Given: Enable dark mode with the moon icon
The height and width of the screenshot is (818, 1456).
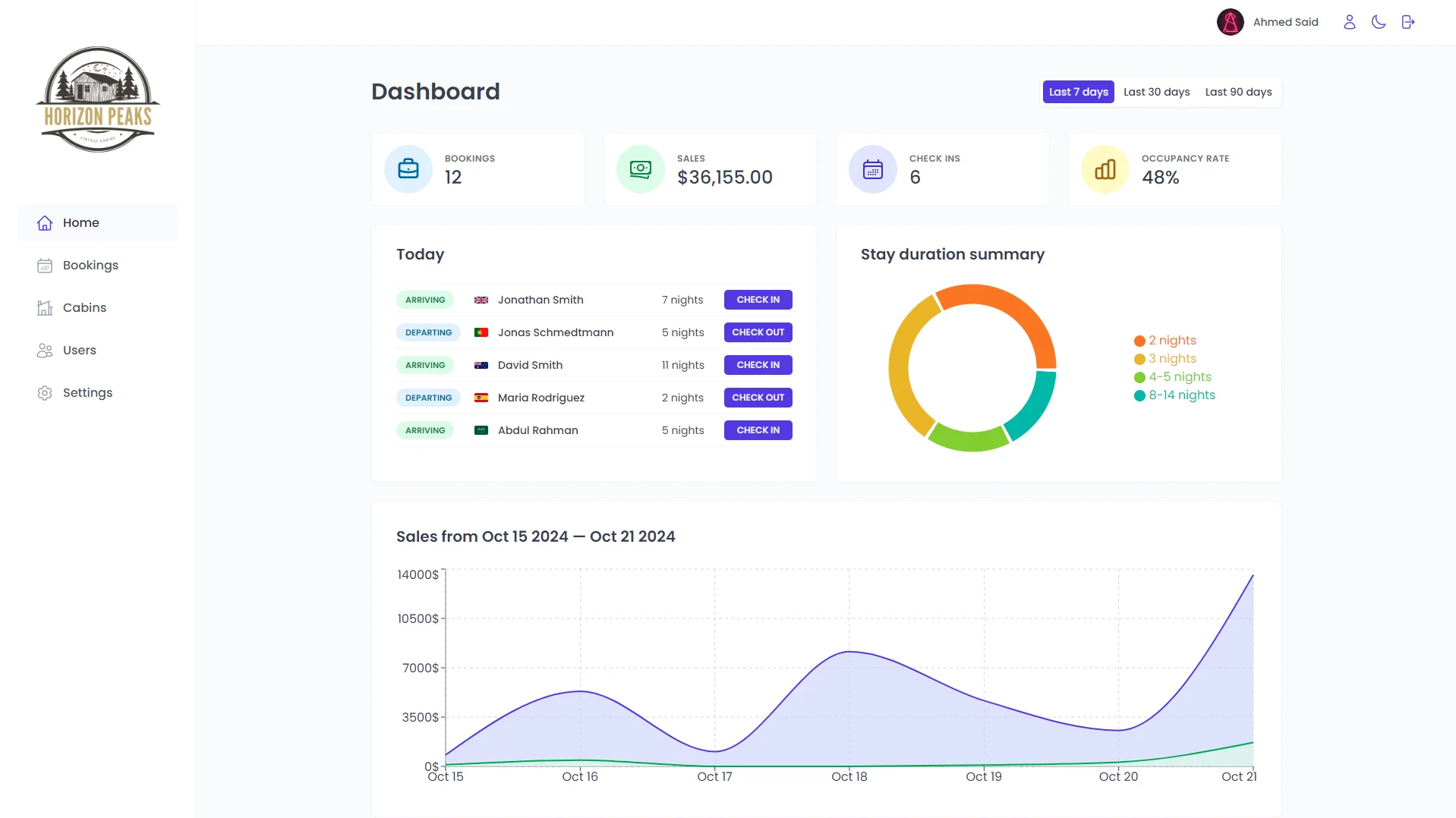Looking at the screenshot, I should point(1379,22).
